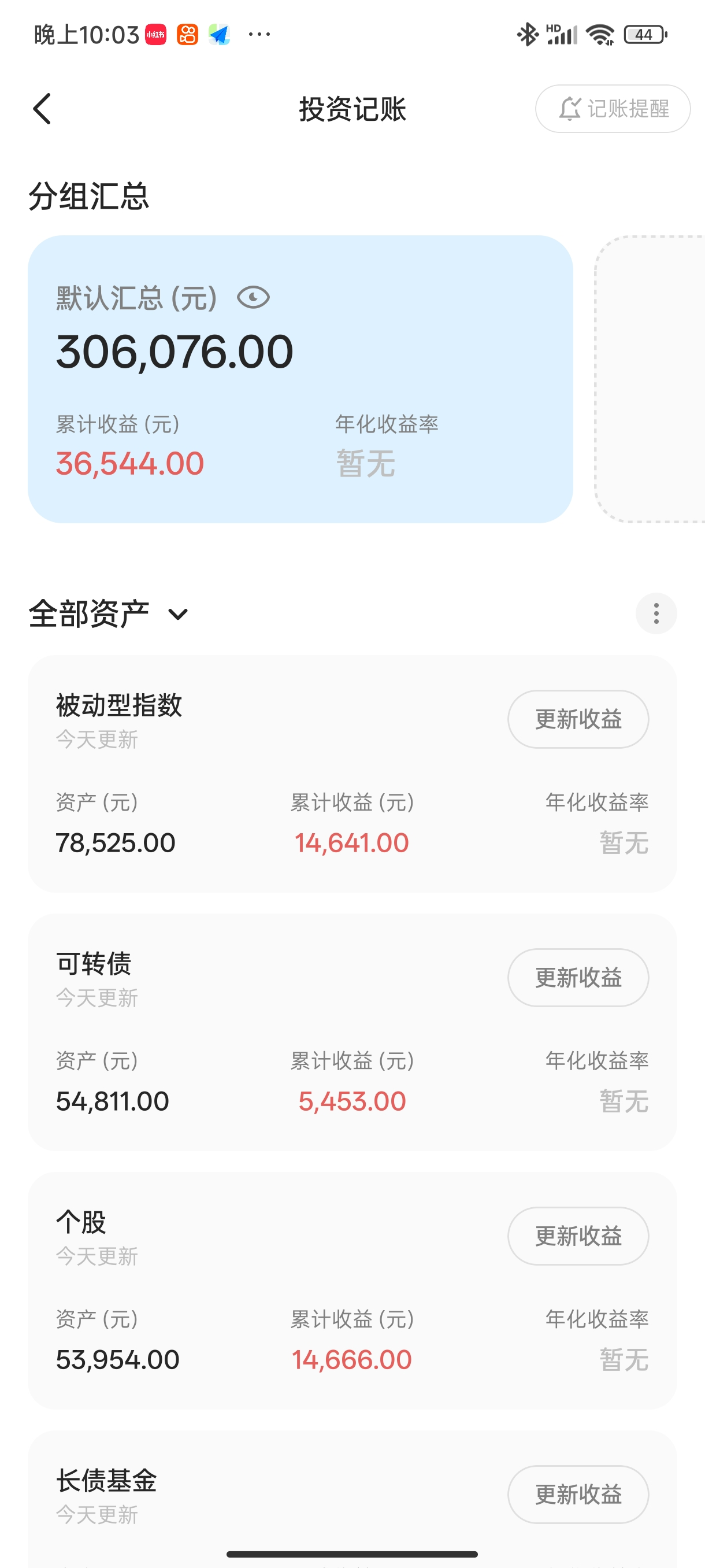Tap the bell icon in 记账提醒
The image size is (705, 1568).
570,109
